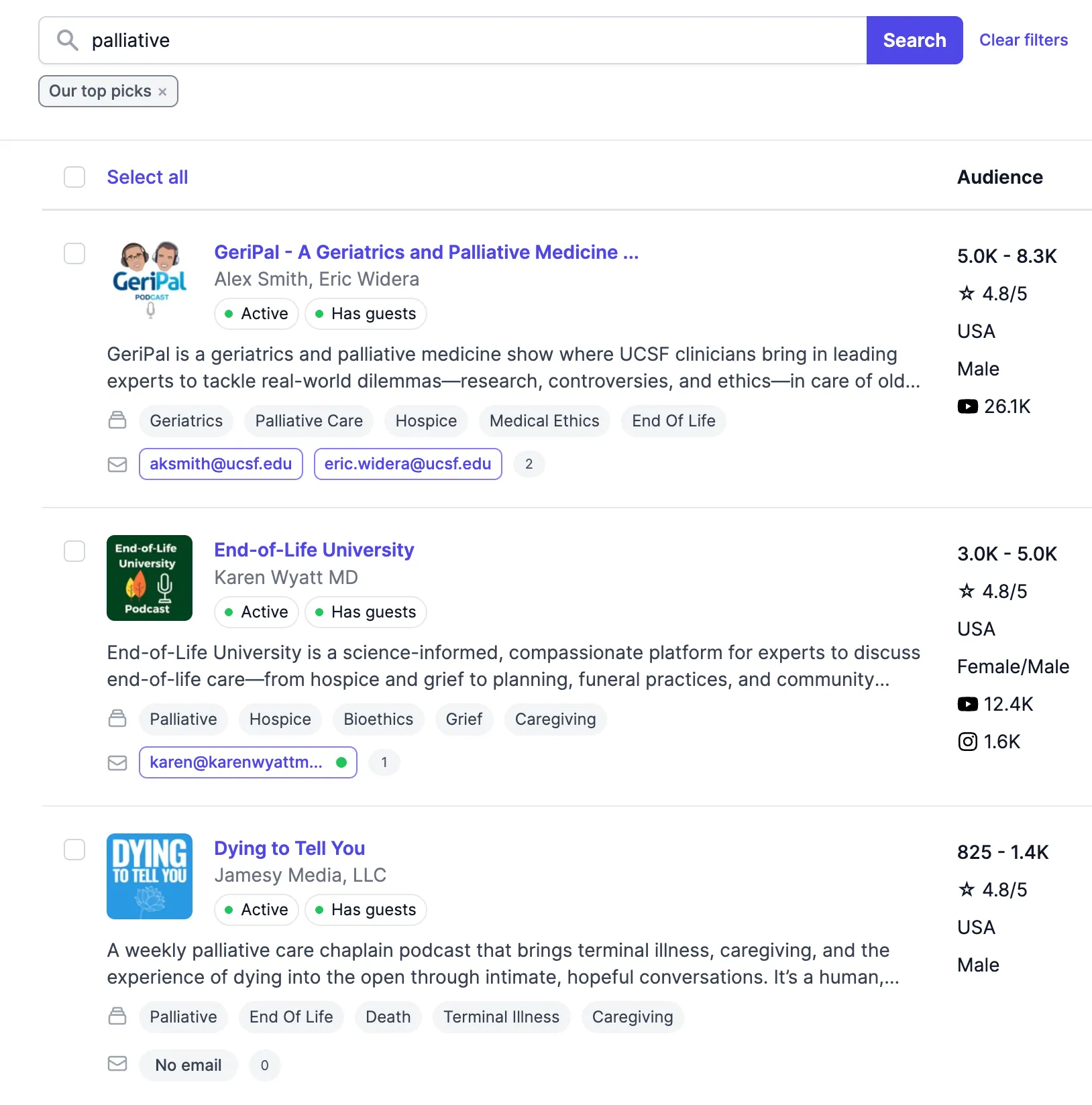
Task: Click GeriPal YouTube icon next to 26.1K
Action: pos(967,406)
